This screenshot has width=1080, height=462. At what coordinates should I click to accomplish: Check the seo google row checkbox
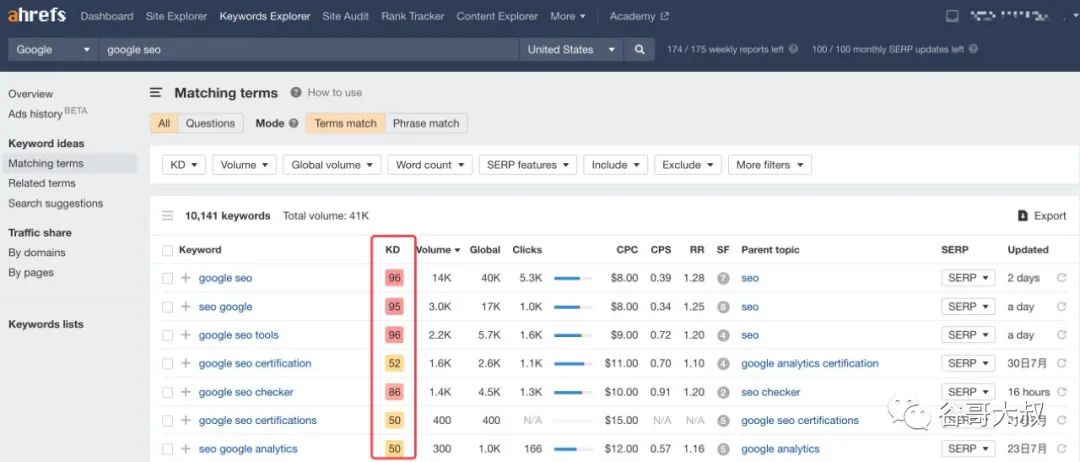pyautogui.click(x=167, y=307)
